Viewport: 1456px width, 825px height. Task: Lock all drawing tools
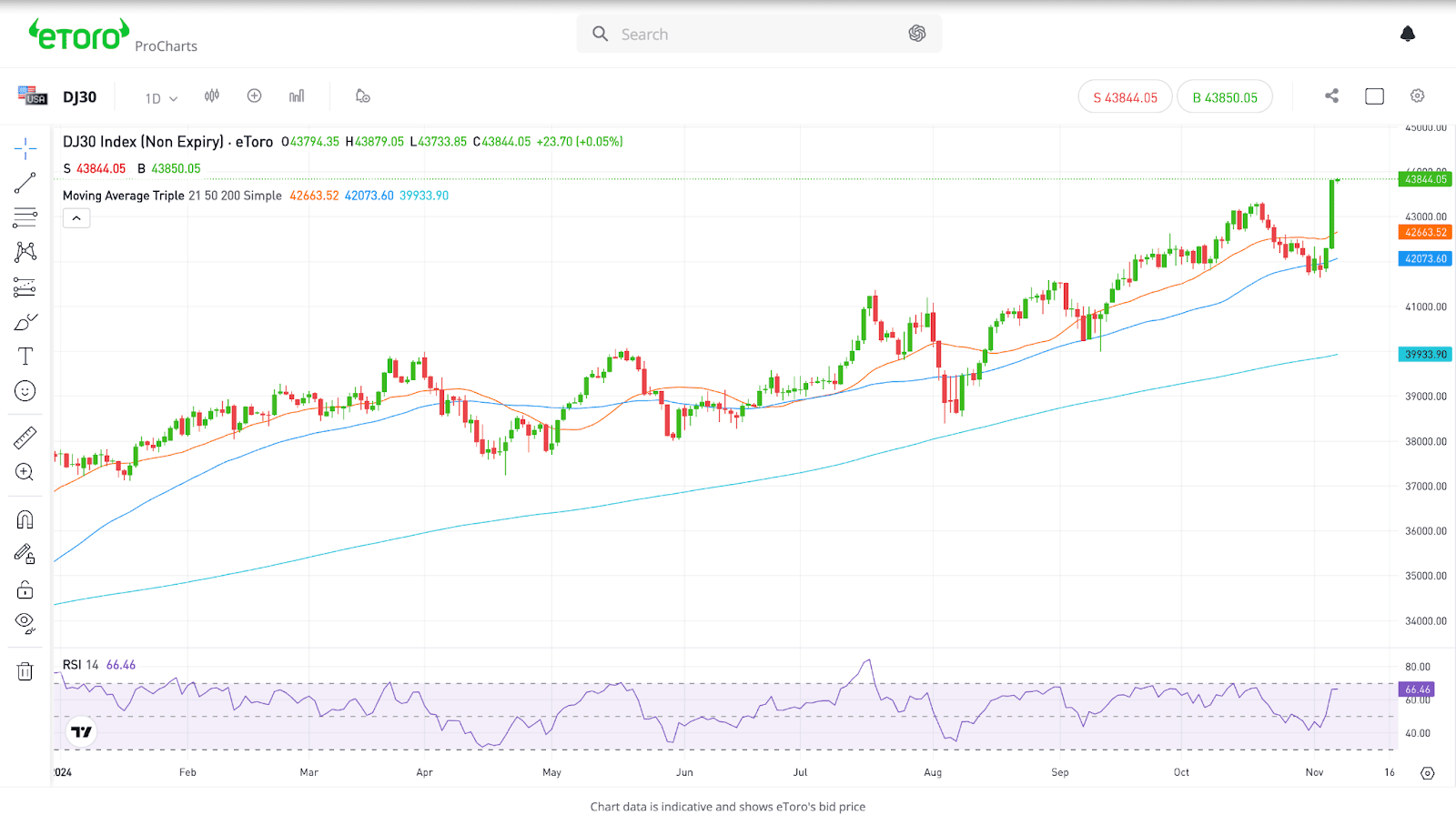click(x=25, y=589)
